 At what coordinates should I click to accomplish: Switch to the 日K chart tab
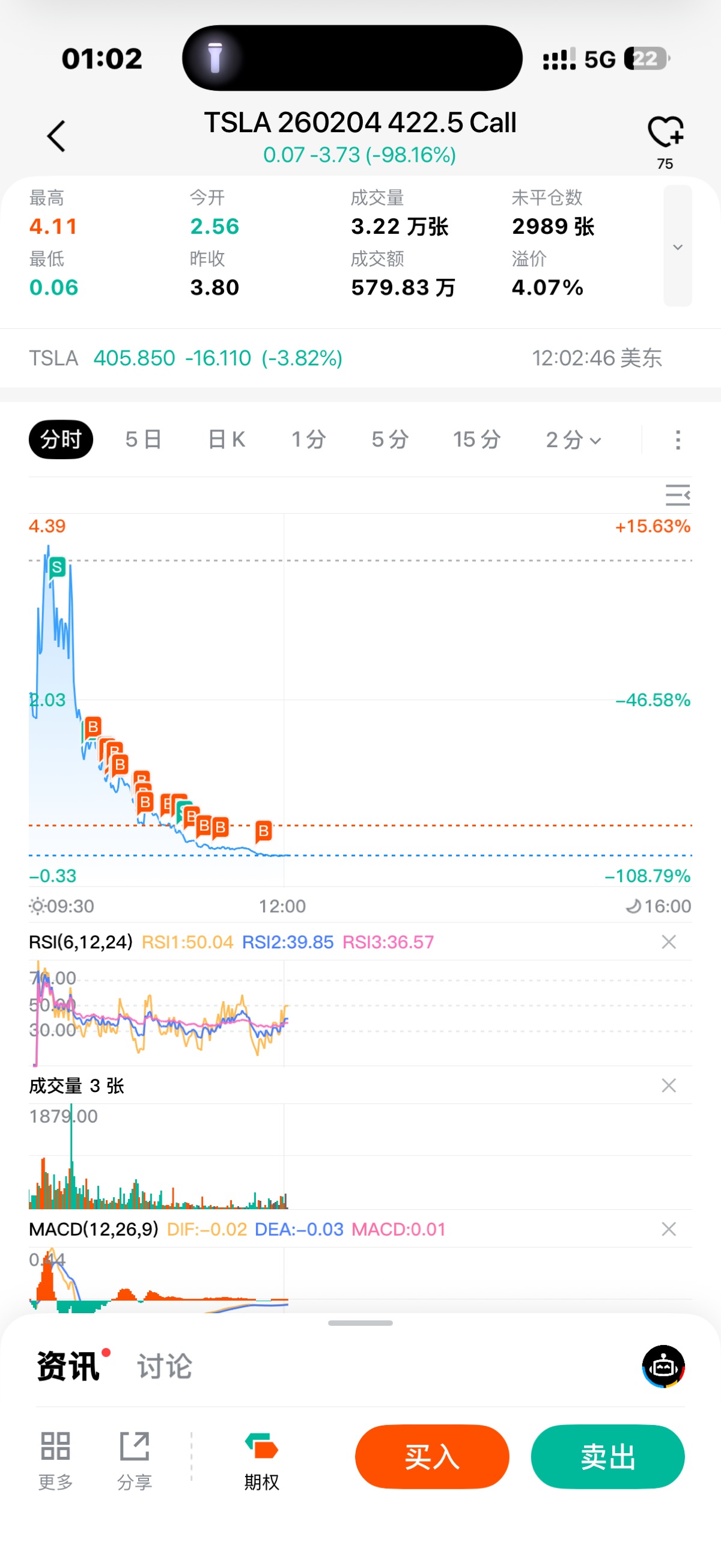pyautogui.click(x=227, y=439)
